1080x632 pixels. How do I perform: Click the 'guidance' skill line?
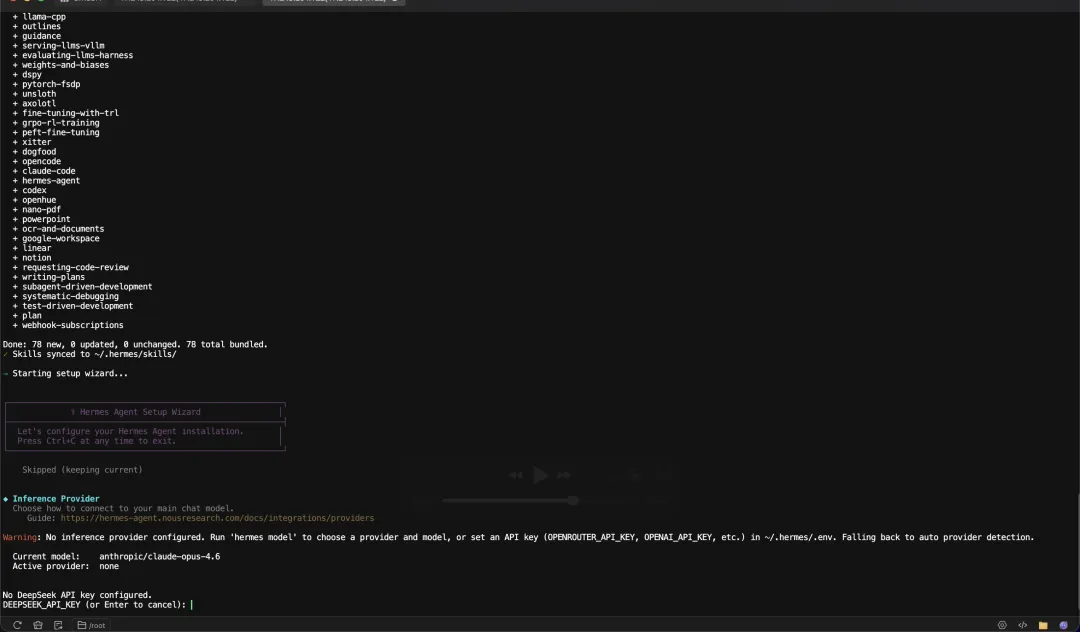(x=37, y=36)
